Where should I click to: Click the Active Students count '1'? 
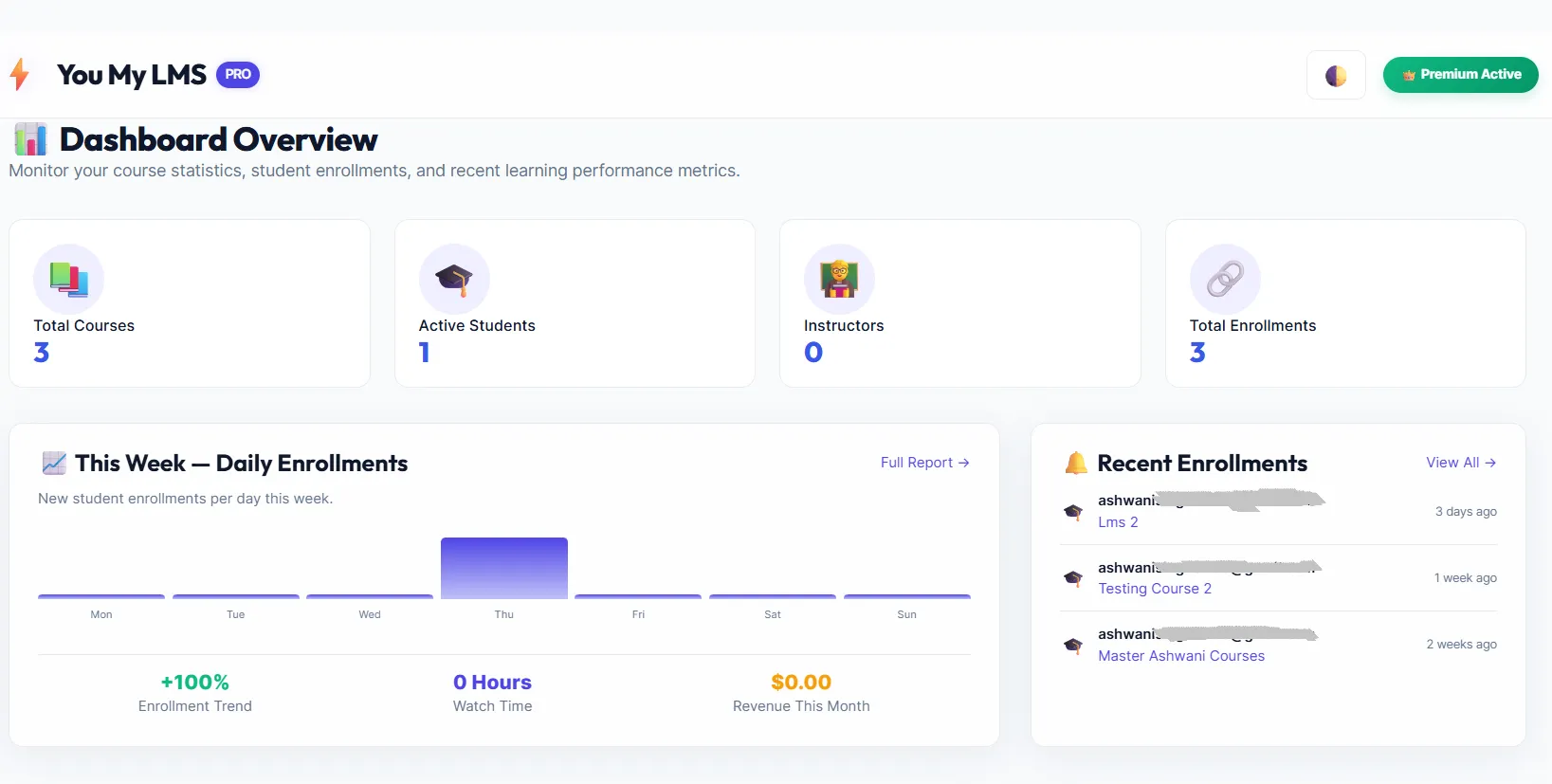click(x=425, y=353)
